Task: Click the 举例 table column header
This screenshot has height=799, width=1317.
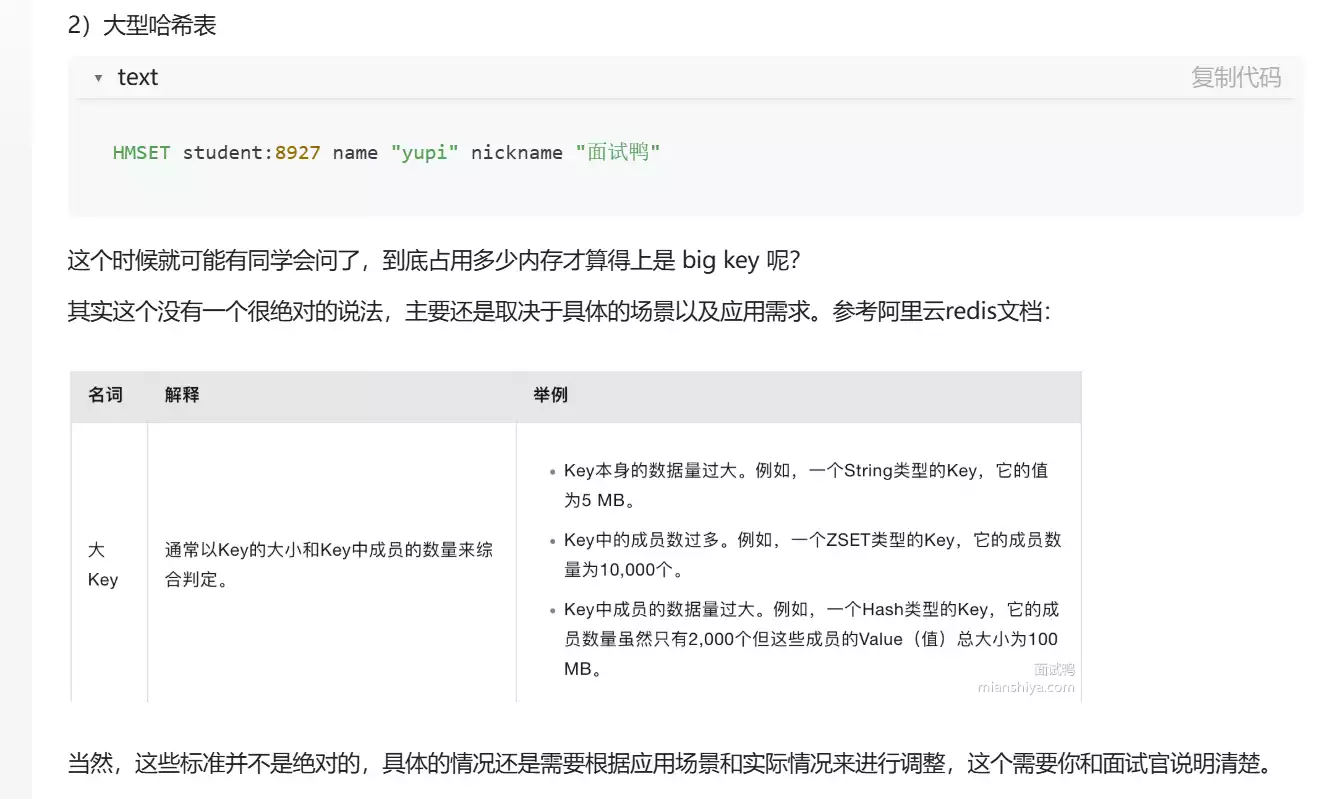Action: [550, 395]
